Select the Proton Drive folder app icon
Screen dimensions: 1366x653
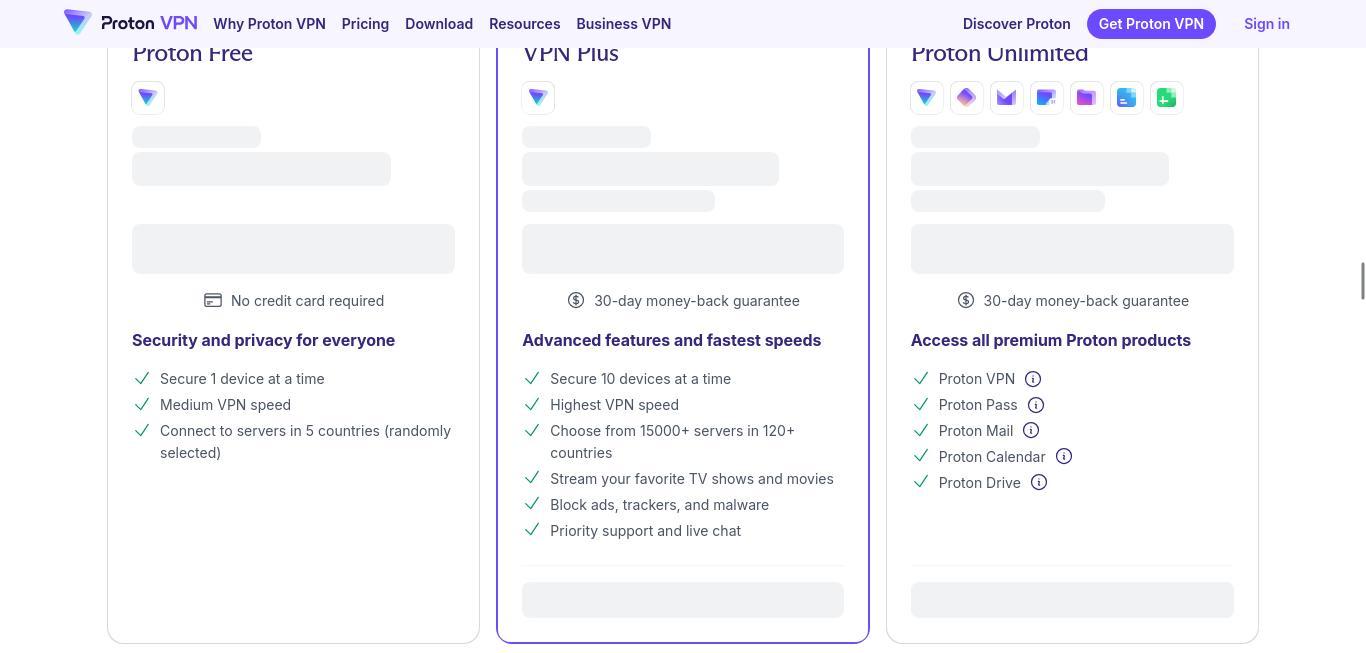[1086, 98]
